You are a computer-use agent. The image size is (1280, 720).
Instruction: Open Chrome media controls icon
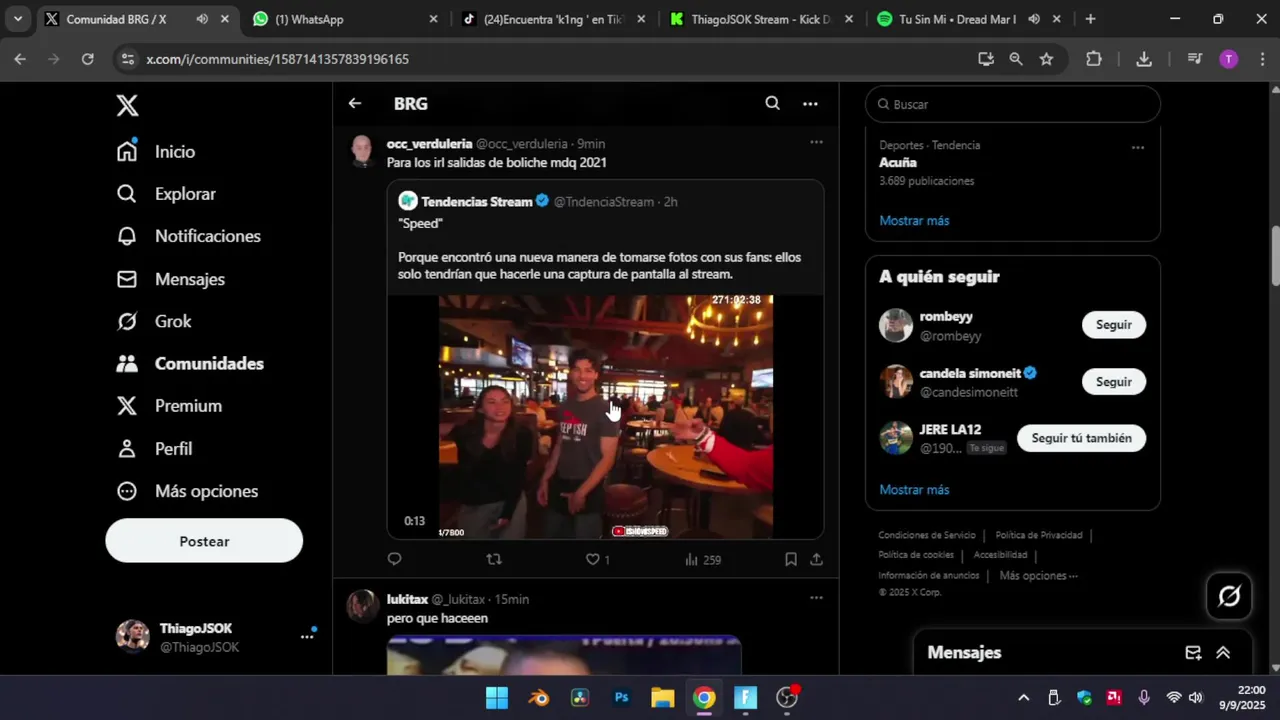click(1194, 59)
